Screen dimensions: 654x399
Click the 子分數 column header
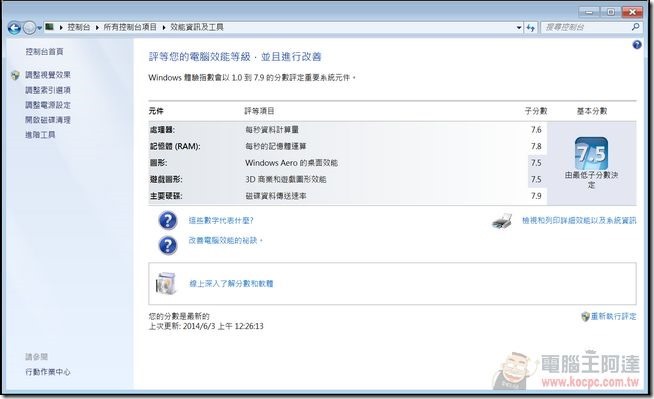536,111
